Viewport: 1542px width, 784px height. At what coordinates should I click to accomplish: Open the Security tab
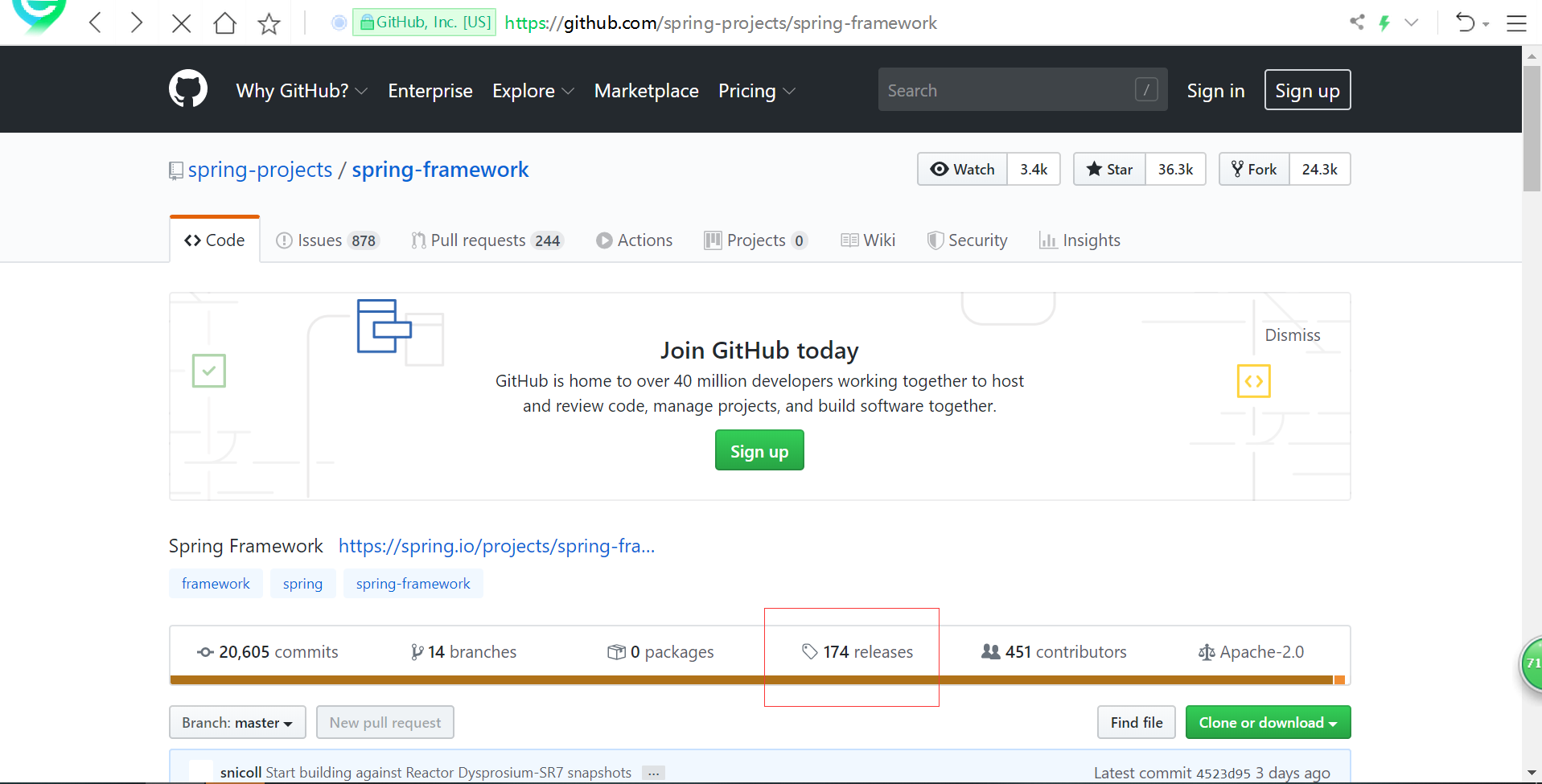click(967, 240)
